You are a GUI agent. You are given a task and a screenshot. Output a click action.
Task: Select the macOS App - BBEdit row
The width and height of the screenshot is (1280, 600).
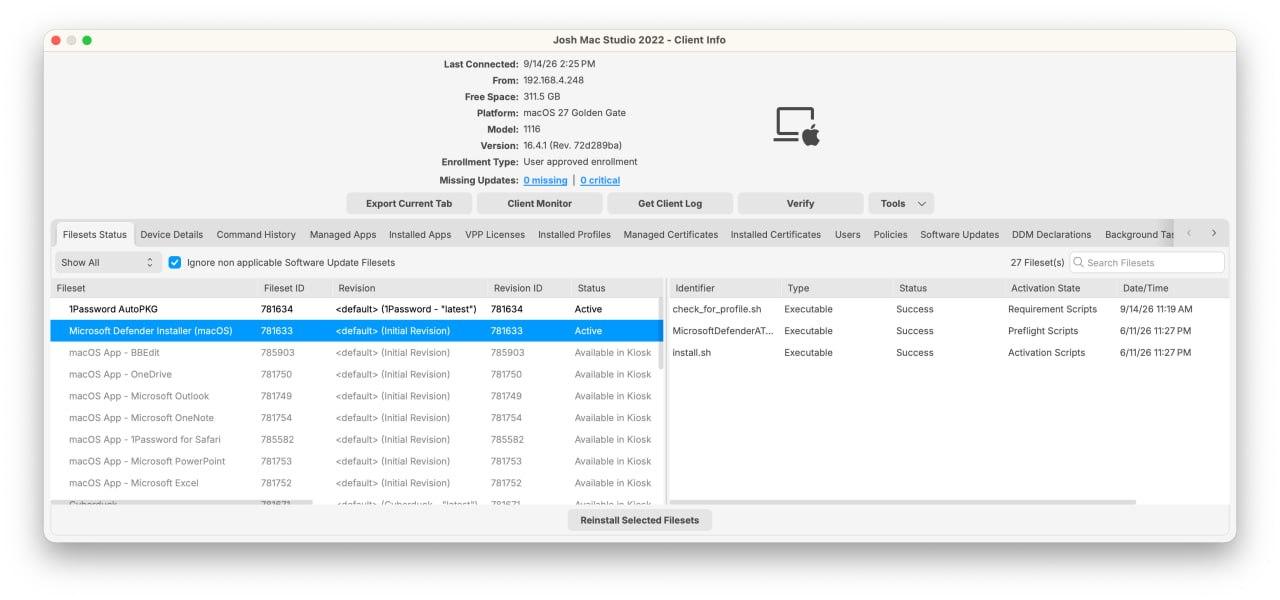tap(355, 353)
